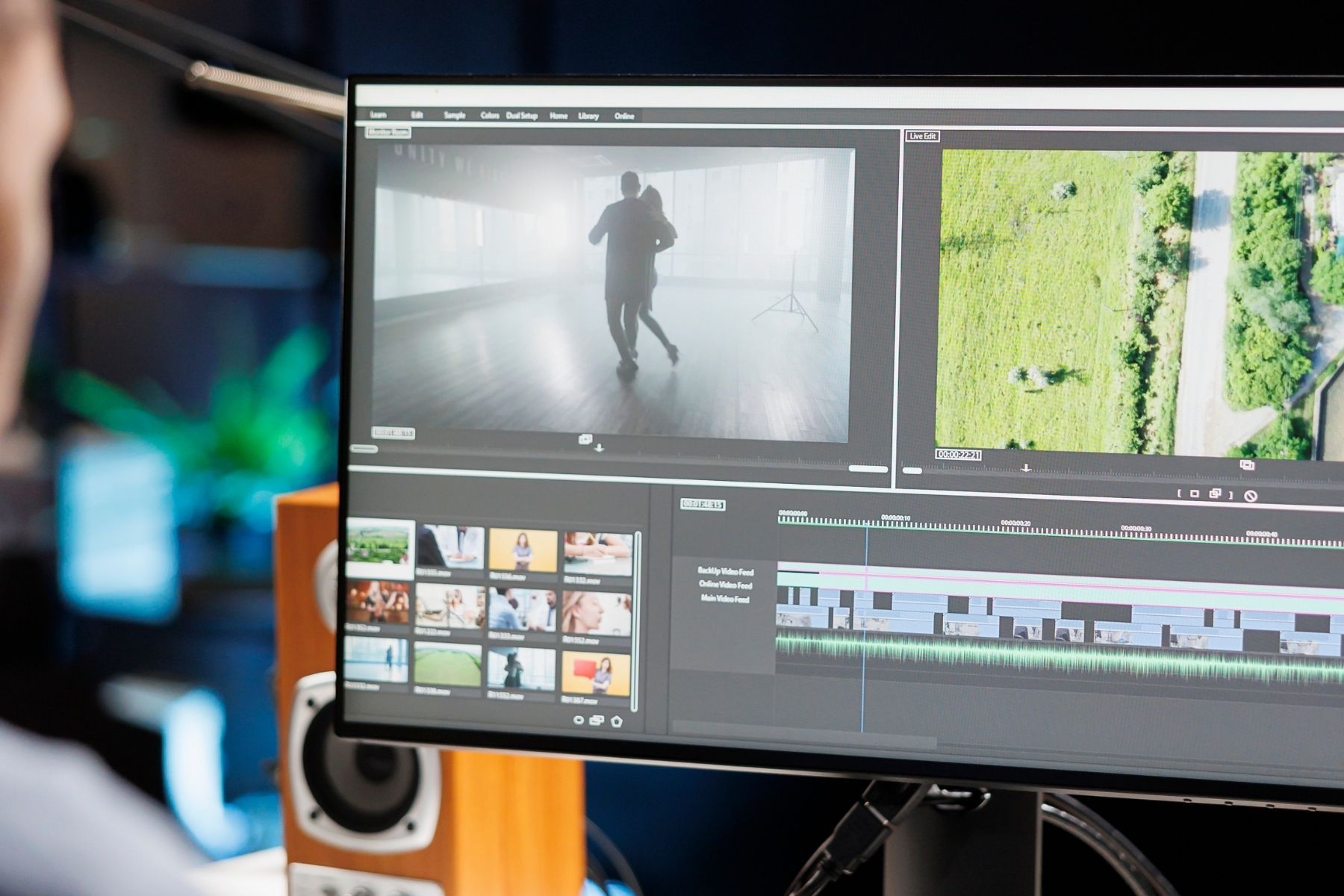
Task: Open the Edit menu
Action: click(417, 115)
